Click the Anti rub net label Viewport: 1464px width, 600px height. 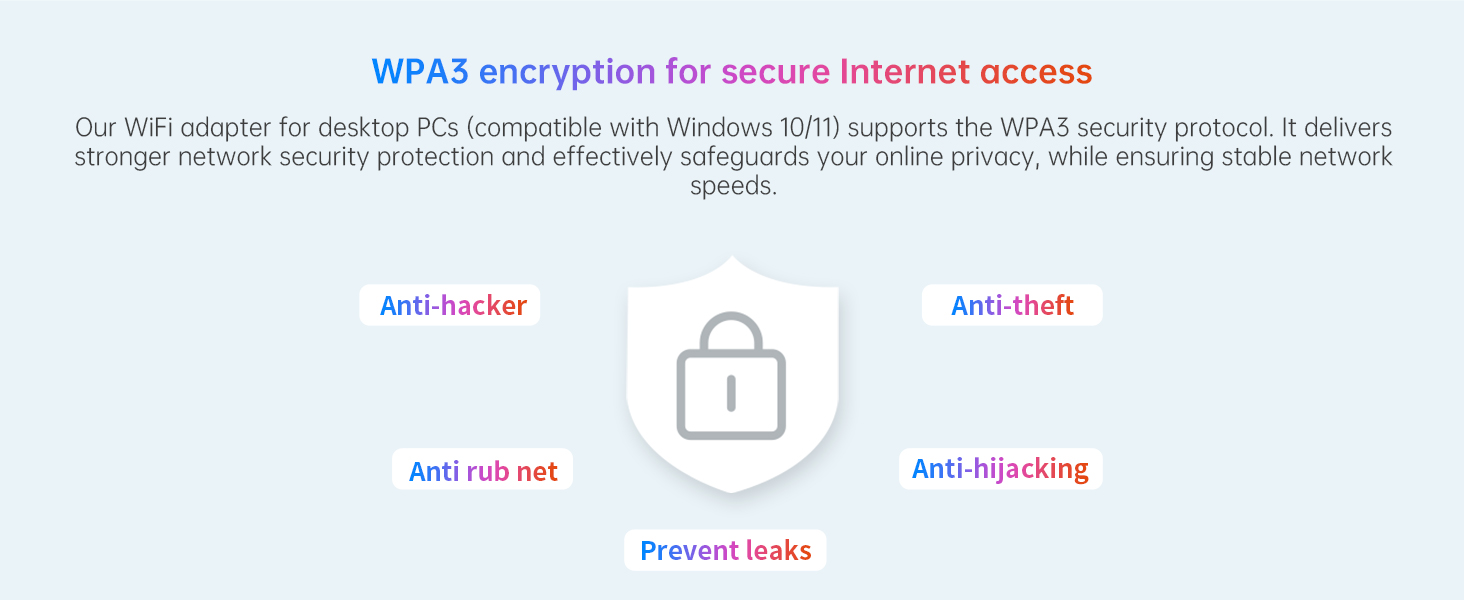[x=483, y=470]
